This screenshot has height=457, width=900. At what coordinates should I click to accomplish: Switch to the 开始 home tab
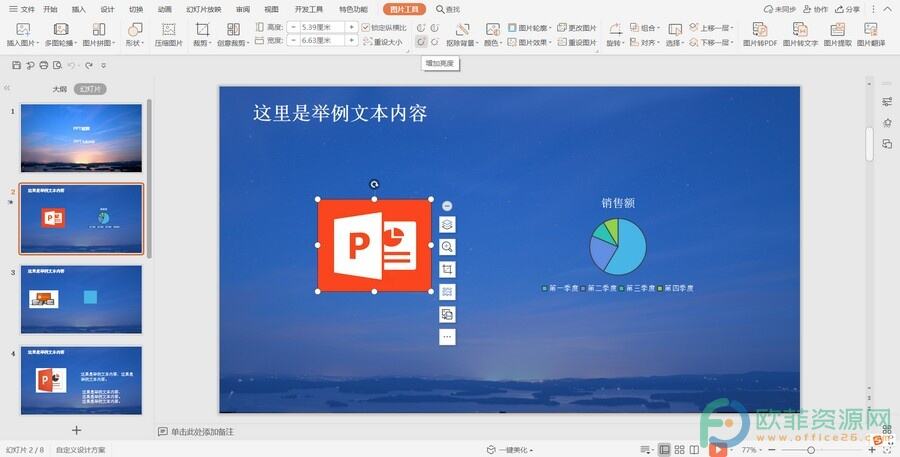tap(51, 9)
